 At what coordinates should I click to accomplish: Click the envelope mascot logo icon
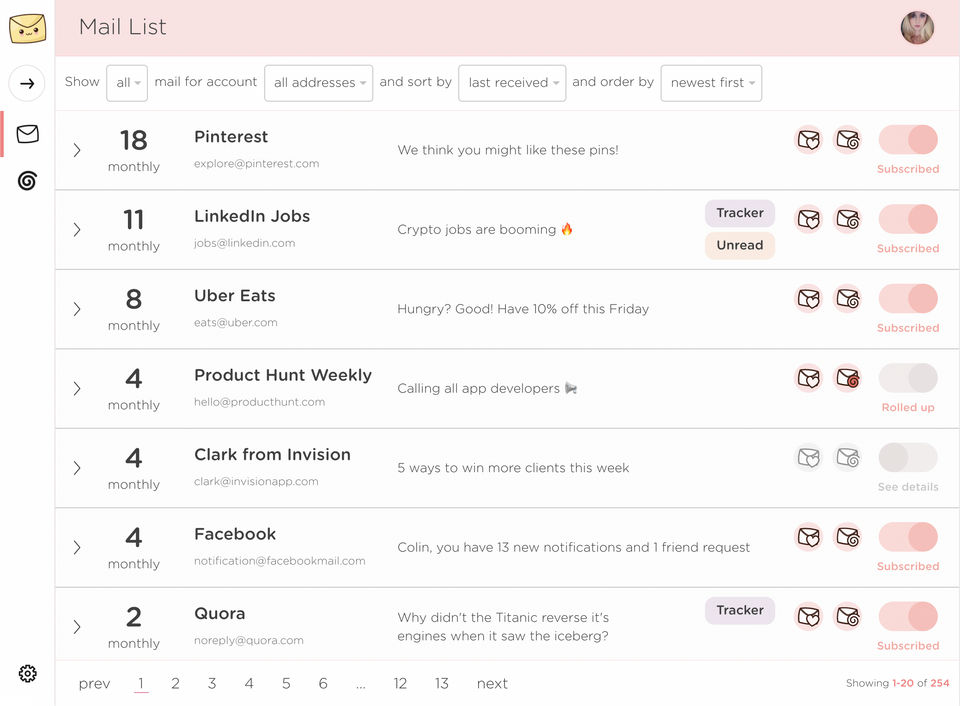[27, 28]
